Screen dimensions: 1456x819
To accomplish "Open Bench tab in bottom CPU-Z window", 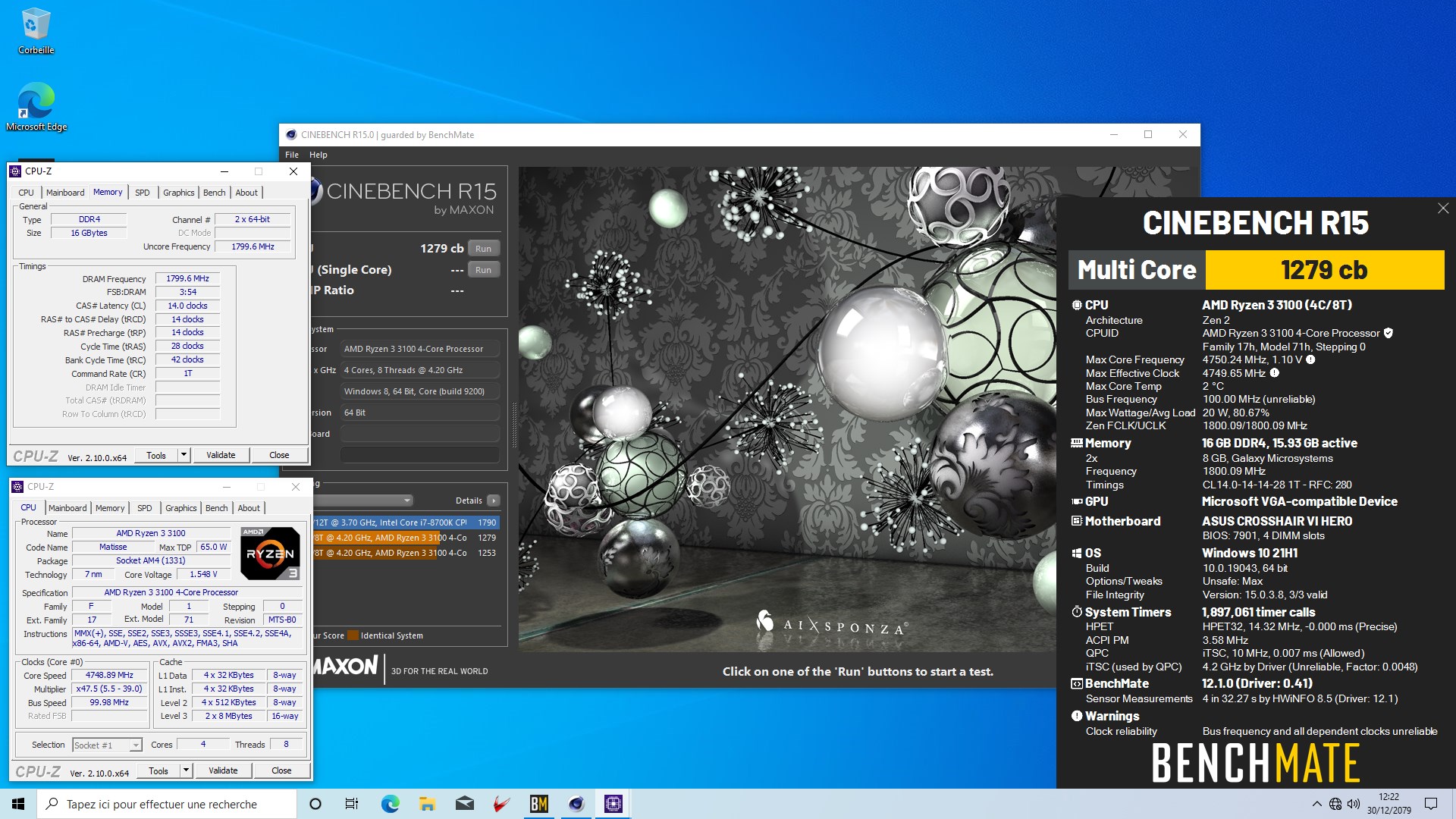I will [217, 508].
